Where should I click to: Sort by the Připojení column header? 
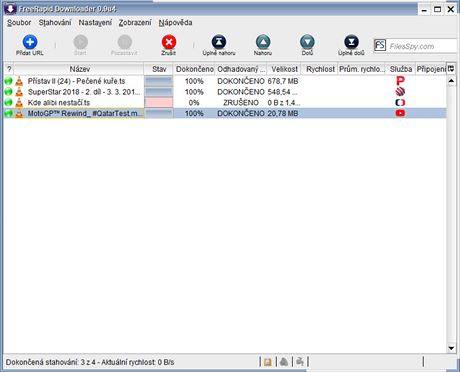(431, 69)
